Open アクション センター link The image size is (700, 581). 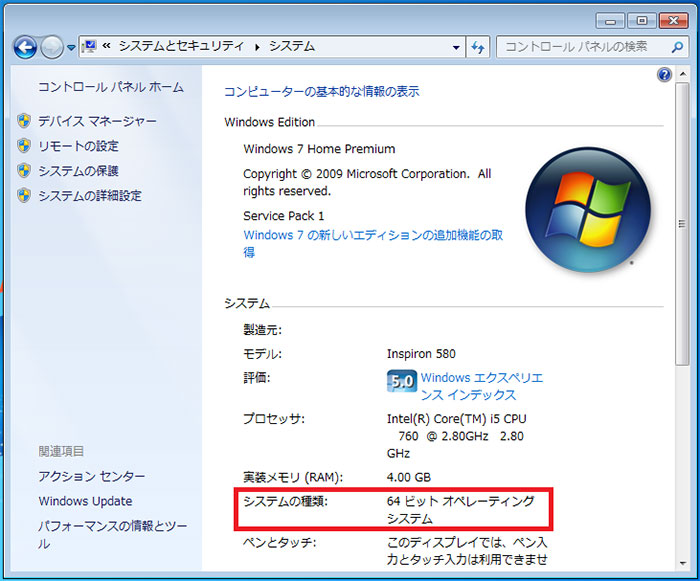pyautogui.click(x=92, y=476)
